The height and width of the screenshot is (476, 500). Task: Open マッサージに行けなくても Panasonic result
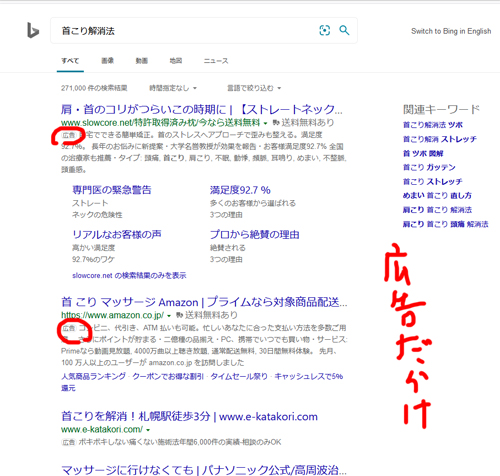204,470
